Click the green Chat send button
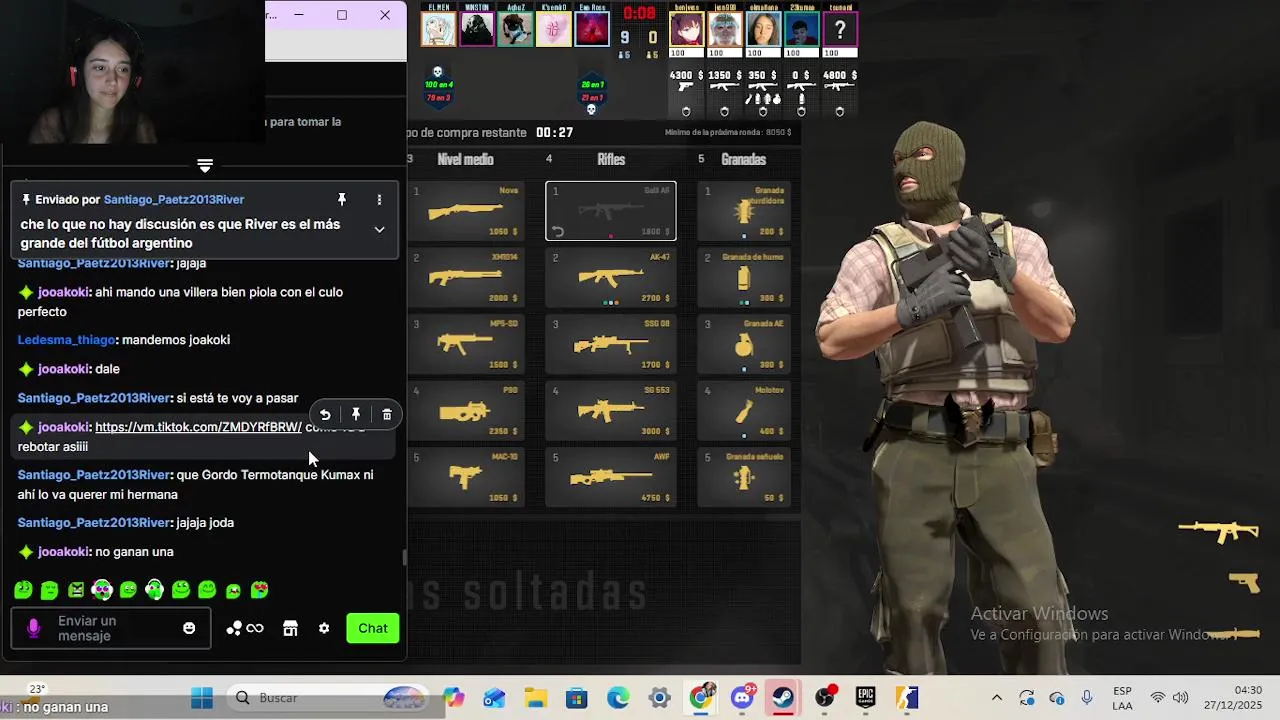Image resolution: width=1280 pixels, height=720 pixels. click(373, 628)
